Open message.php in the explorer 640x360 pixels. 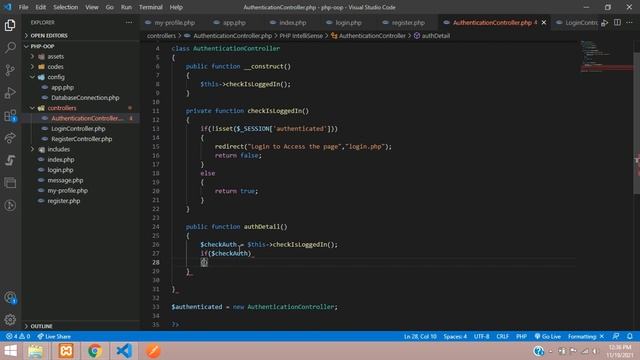tap(65, 180)
